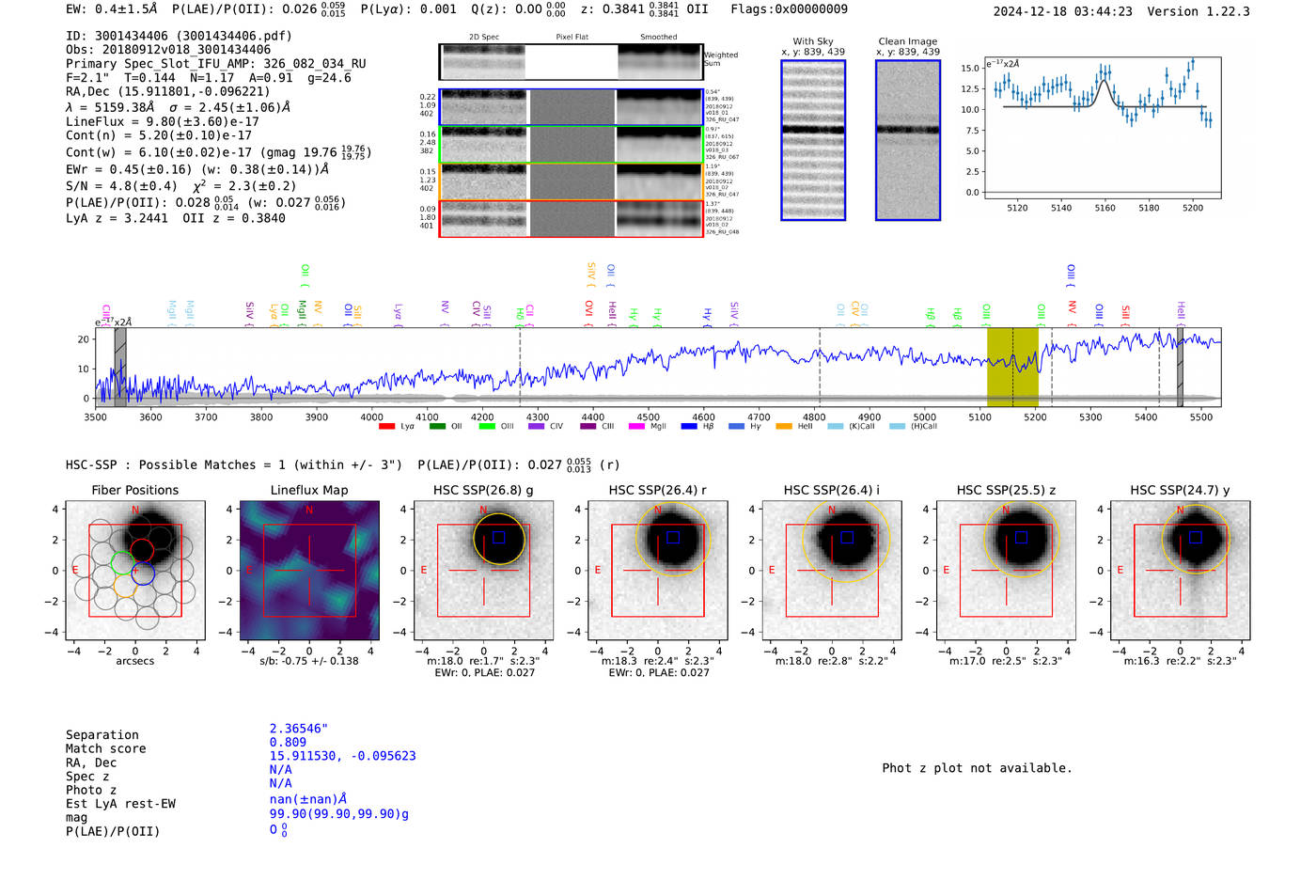Screen dimensions: 1316x896
Task: Open the HSC SSP(26.4) r image
Action: [658, 570]
